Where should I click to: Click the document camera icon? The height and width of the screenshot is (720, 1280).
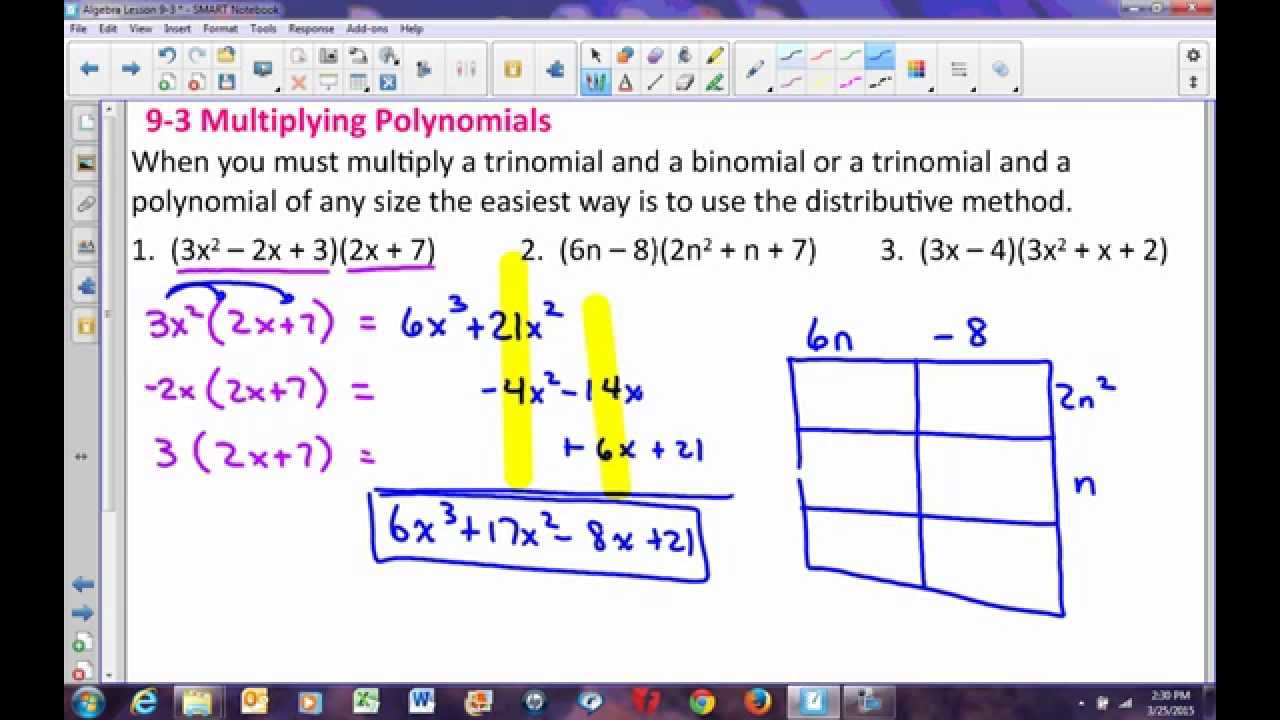(x=359, y=56)
